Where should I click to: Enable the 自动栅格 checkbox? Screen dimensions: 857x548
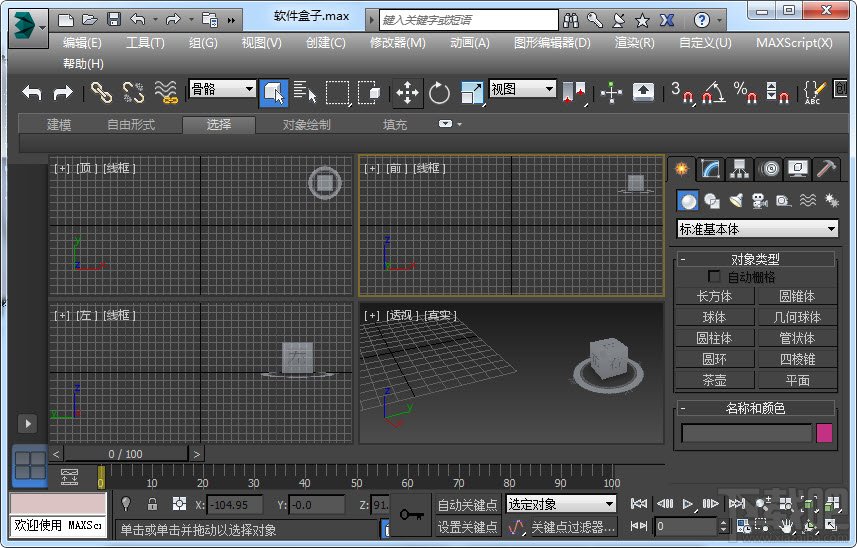coord(714,277)
